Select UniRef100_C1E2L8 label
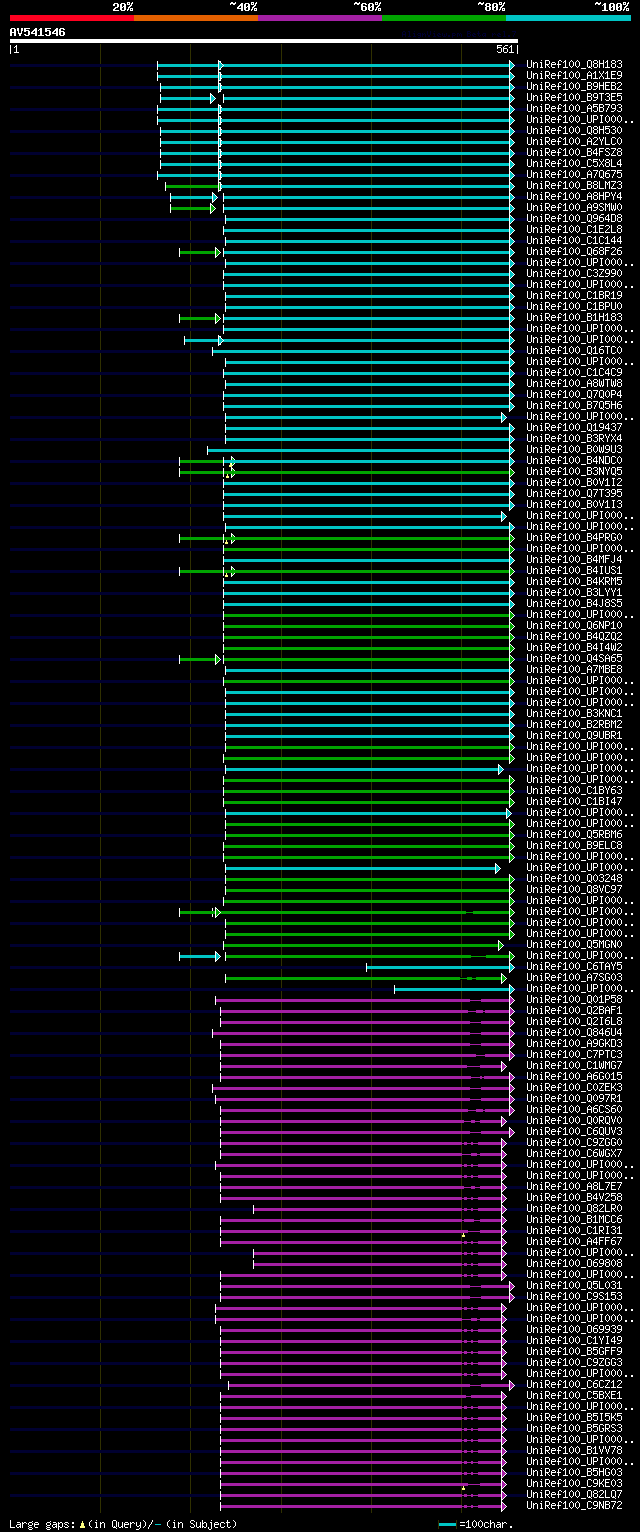The width and height of the screenshot is (640, 1532). (575, 229)
